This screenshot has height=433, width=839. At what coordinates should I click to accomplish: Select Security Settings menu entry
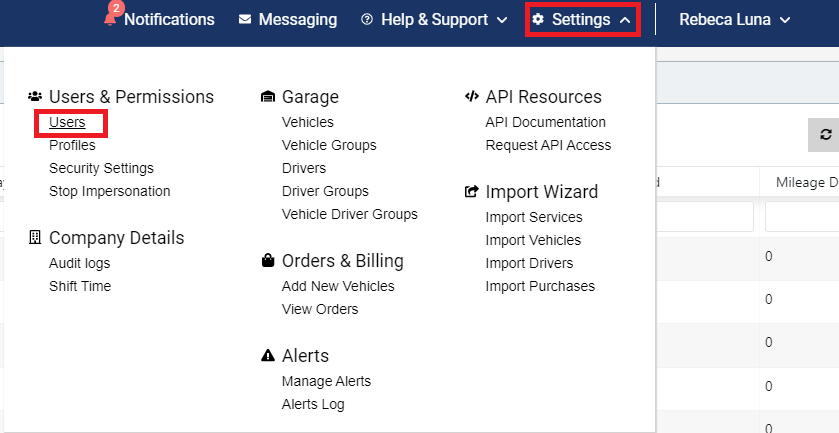point(101,168)
